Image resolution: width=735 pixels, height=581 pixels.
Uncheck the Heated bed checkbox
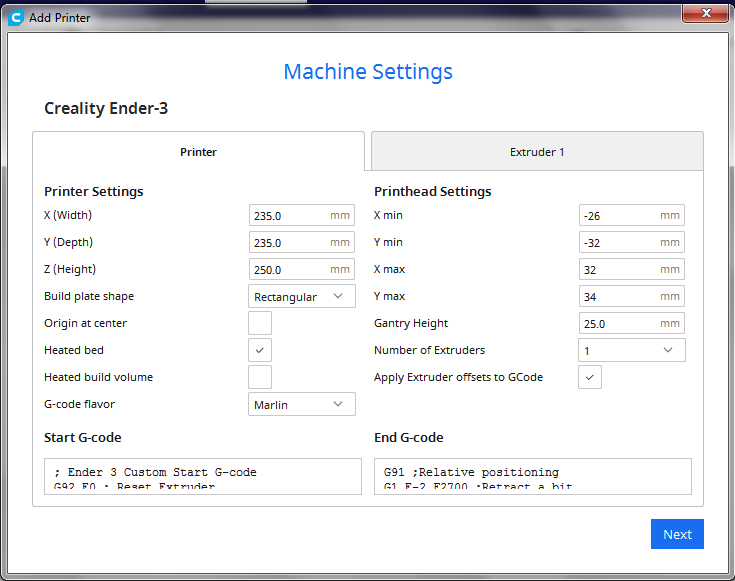[x=260, y=350]
